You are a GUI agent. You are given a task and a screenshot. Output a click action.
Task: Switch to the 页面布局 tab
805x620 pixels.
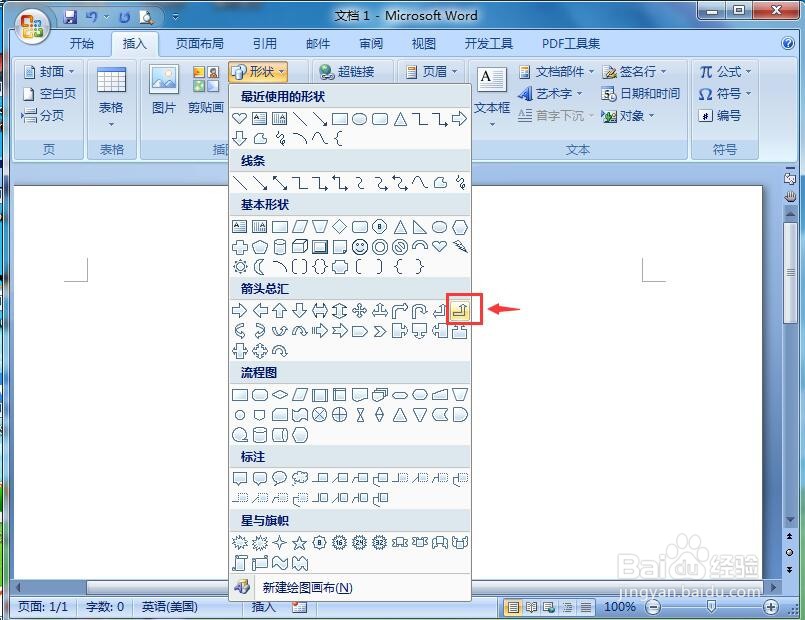[200, 44]
